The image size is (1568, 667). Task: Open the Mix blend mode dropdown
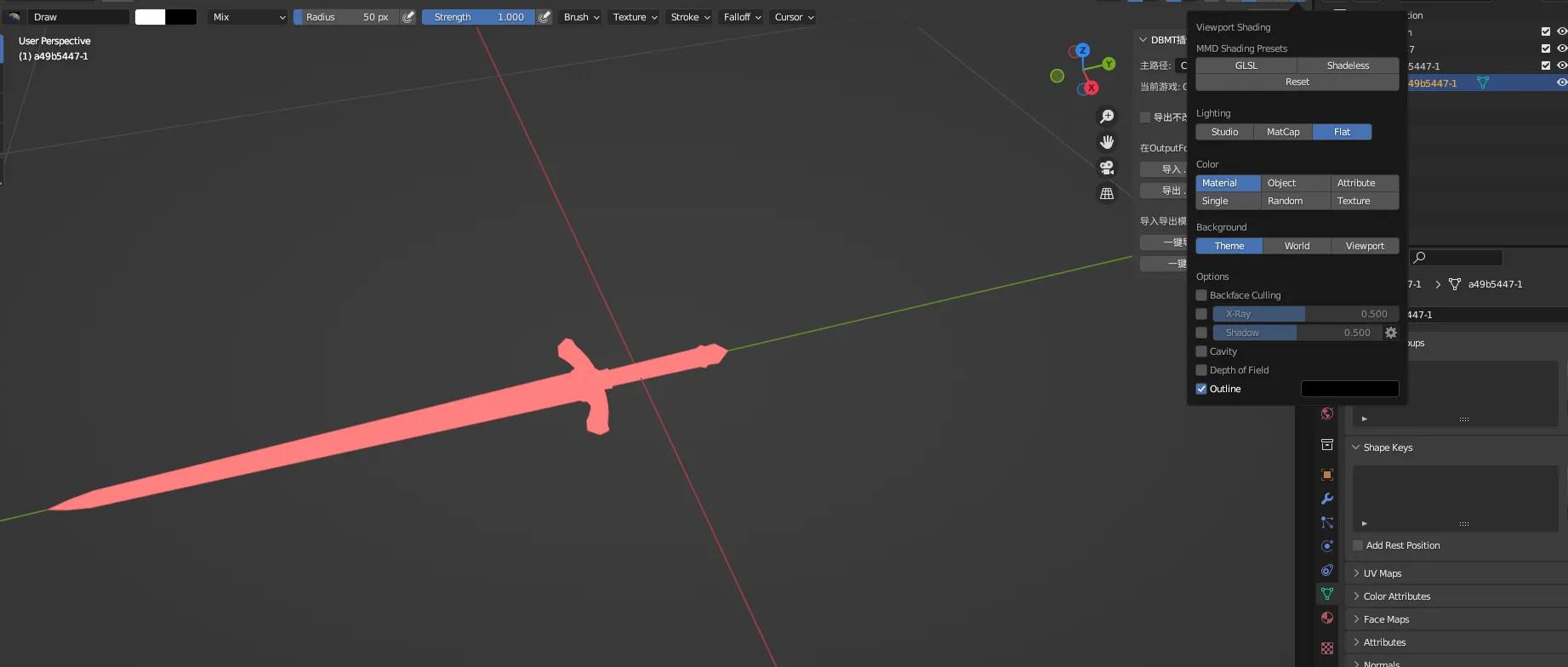tap(248, 17)
